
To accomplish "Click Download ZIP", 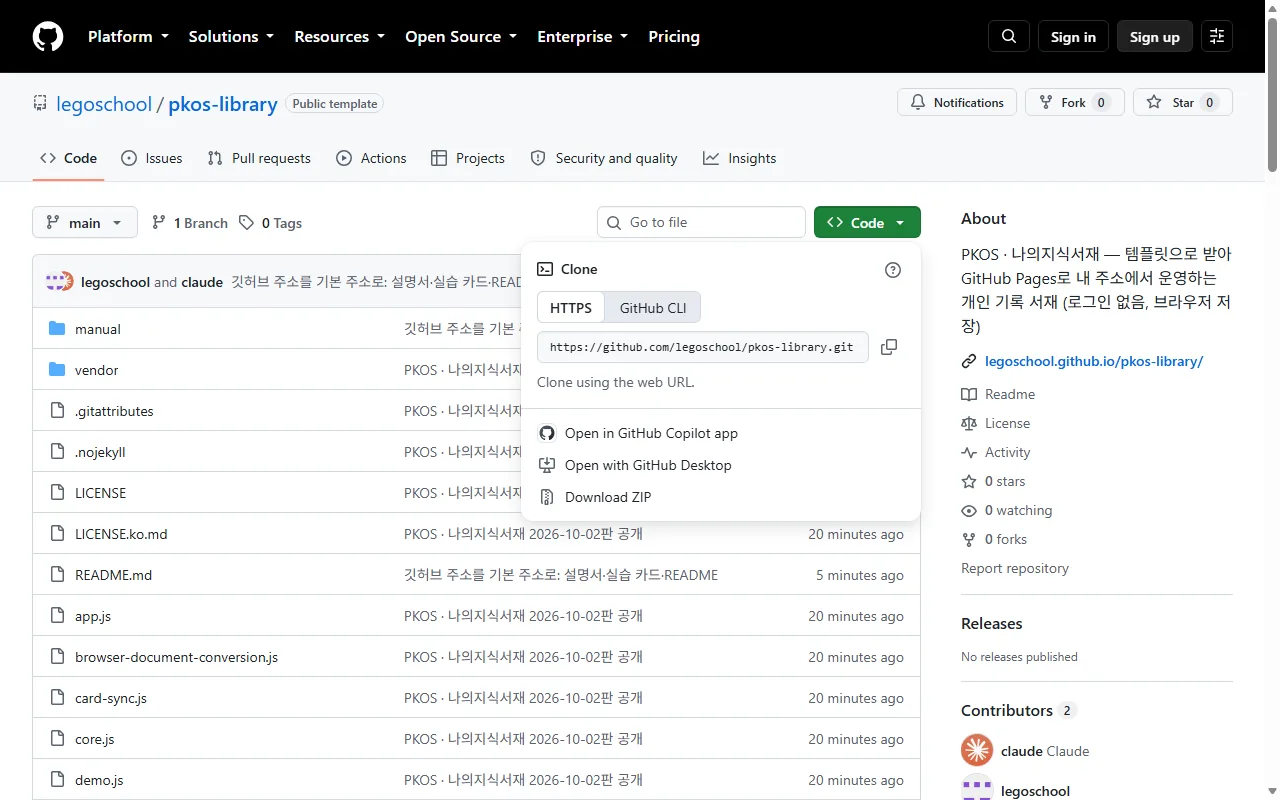I will tap(608, 497).
